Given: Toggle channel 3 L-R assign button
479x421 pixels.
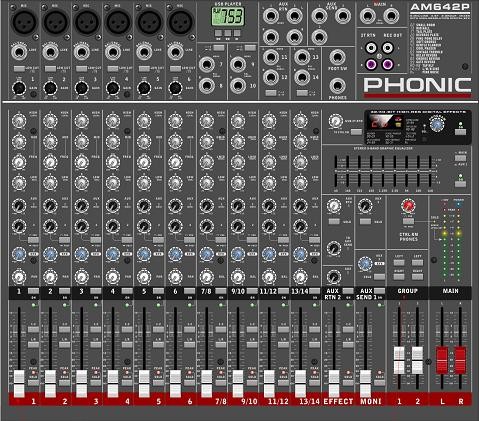Looking at the screenshot, I should (x=96, y=345).
